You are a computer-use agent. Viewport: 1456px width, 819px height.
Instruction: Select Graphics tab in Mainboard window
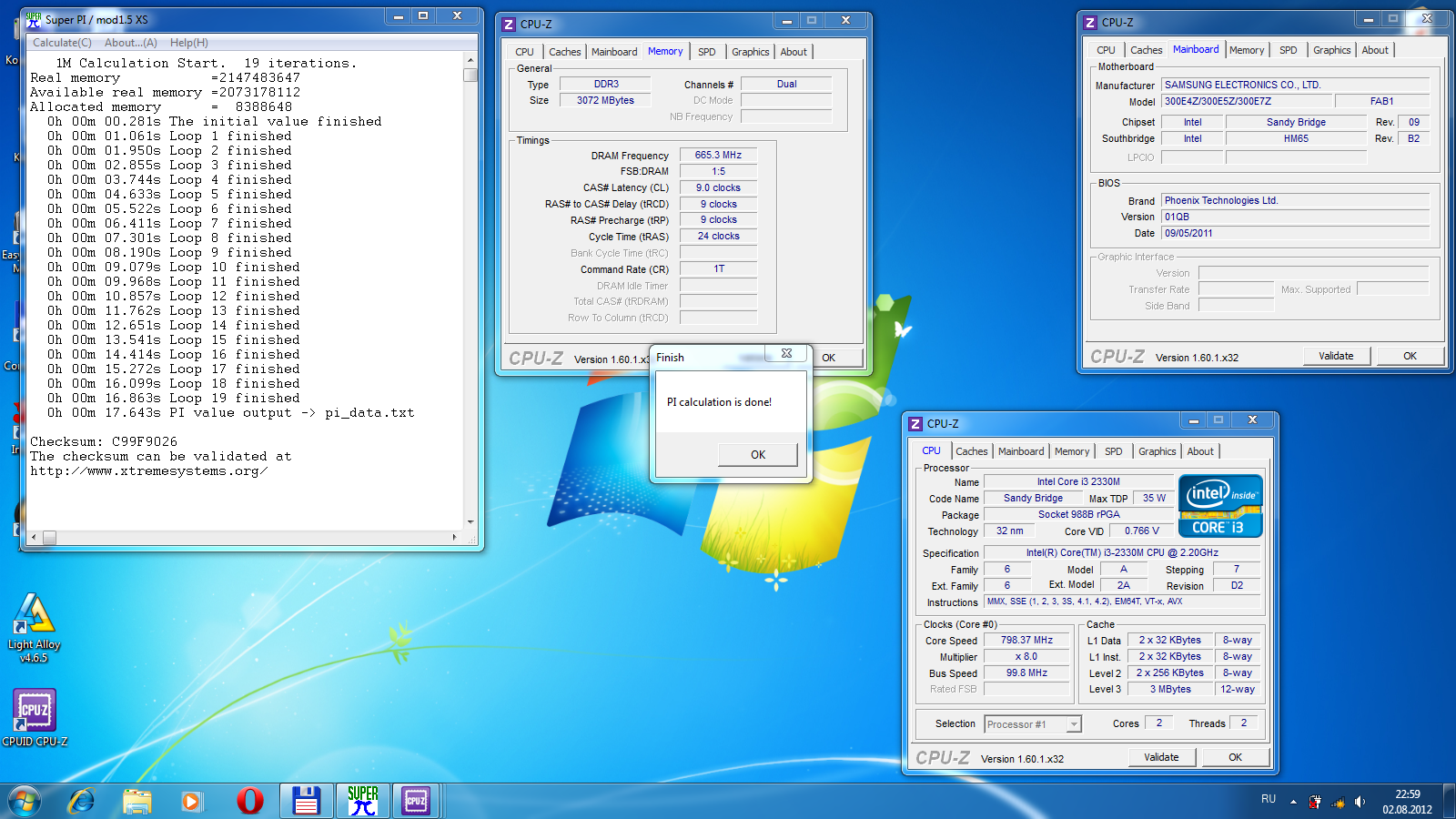pyautogui.click(x=1332, y=50)
